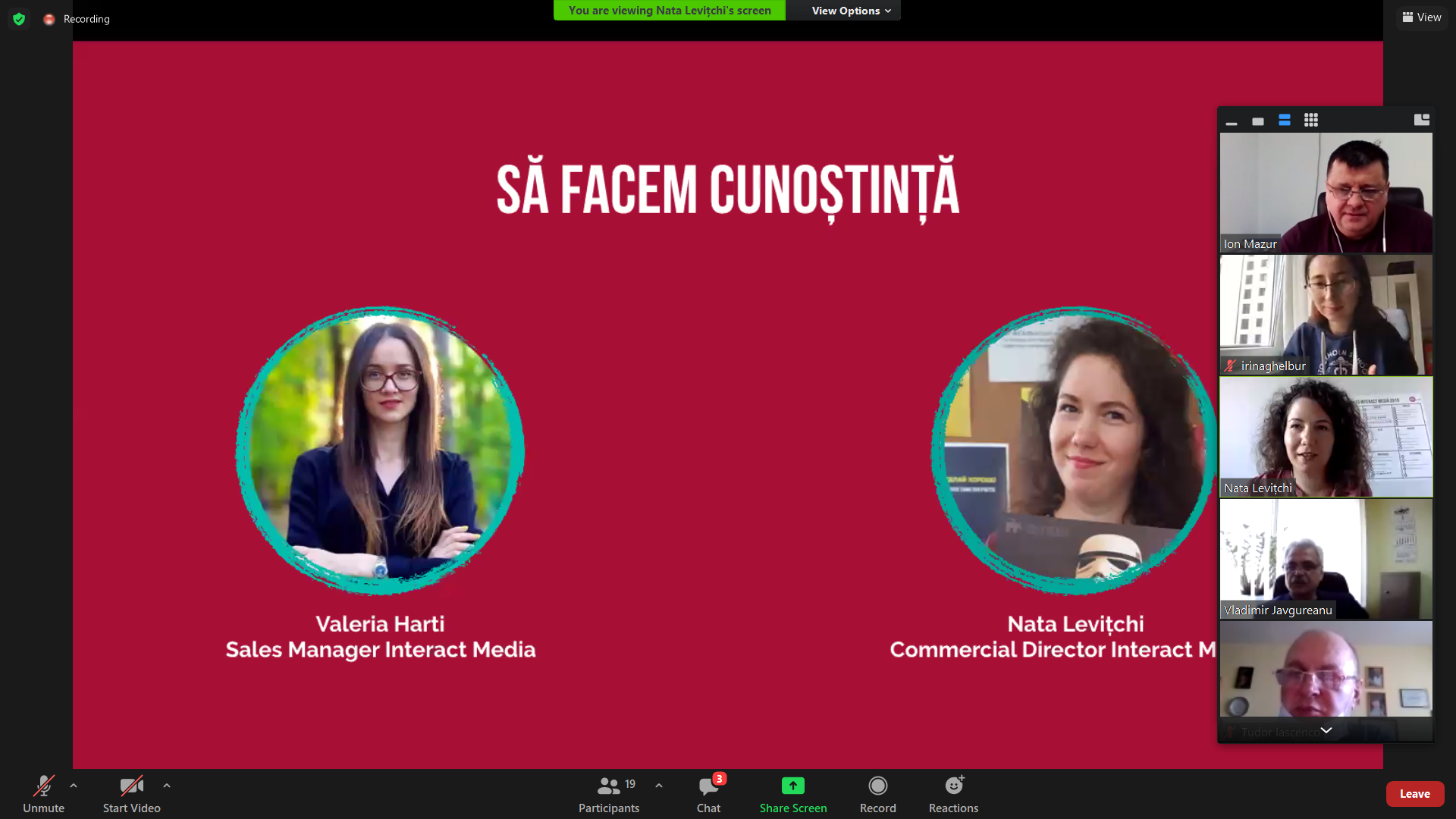1456x819 pixels.
Task: Leave the meeting
Action: click(x=1415, y=794)
